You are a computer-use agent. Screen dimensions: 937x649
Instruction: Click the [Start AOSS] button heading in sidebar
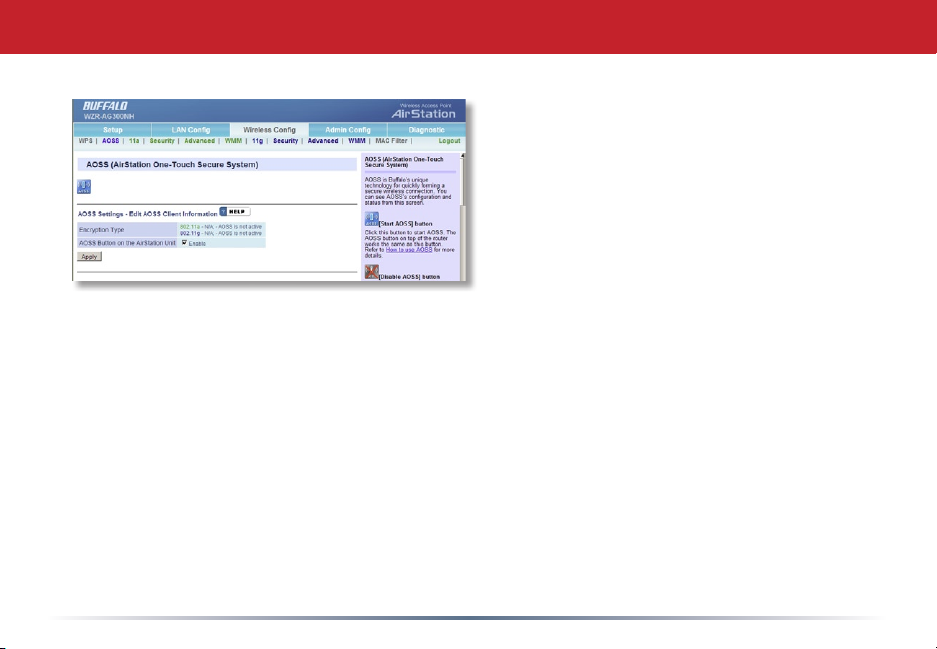[406, 224]
